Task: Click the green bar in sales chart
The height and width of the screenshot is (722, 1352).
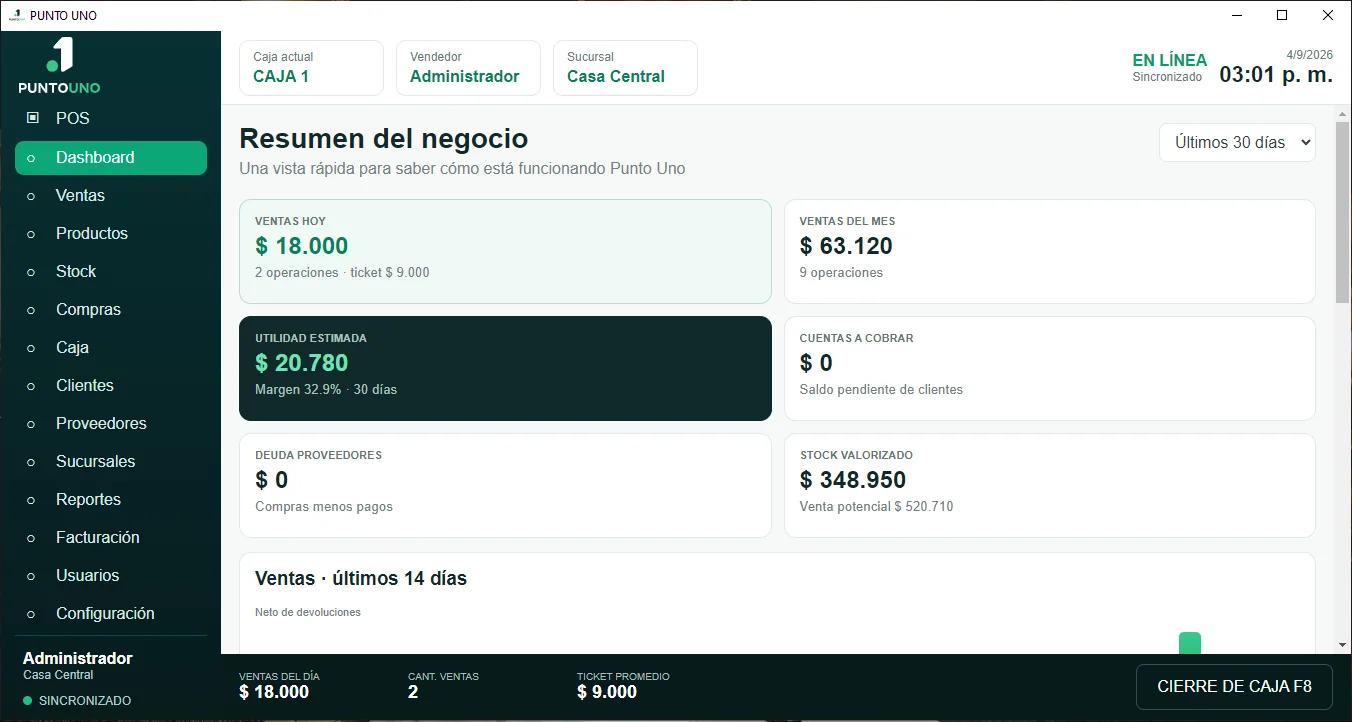Action: point(1189,643)
